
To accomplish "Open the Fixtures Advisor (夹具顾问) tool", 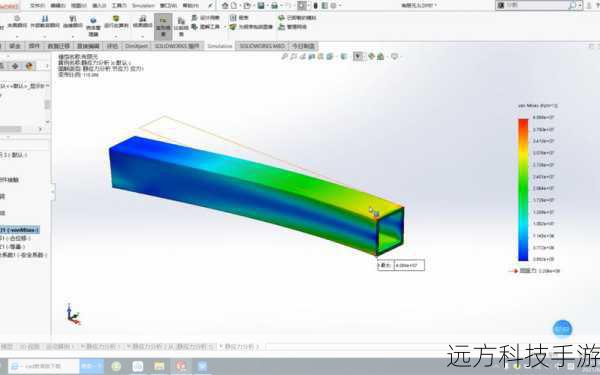I will [17, 22].
